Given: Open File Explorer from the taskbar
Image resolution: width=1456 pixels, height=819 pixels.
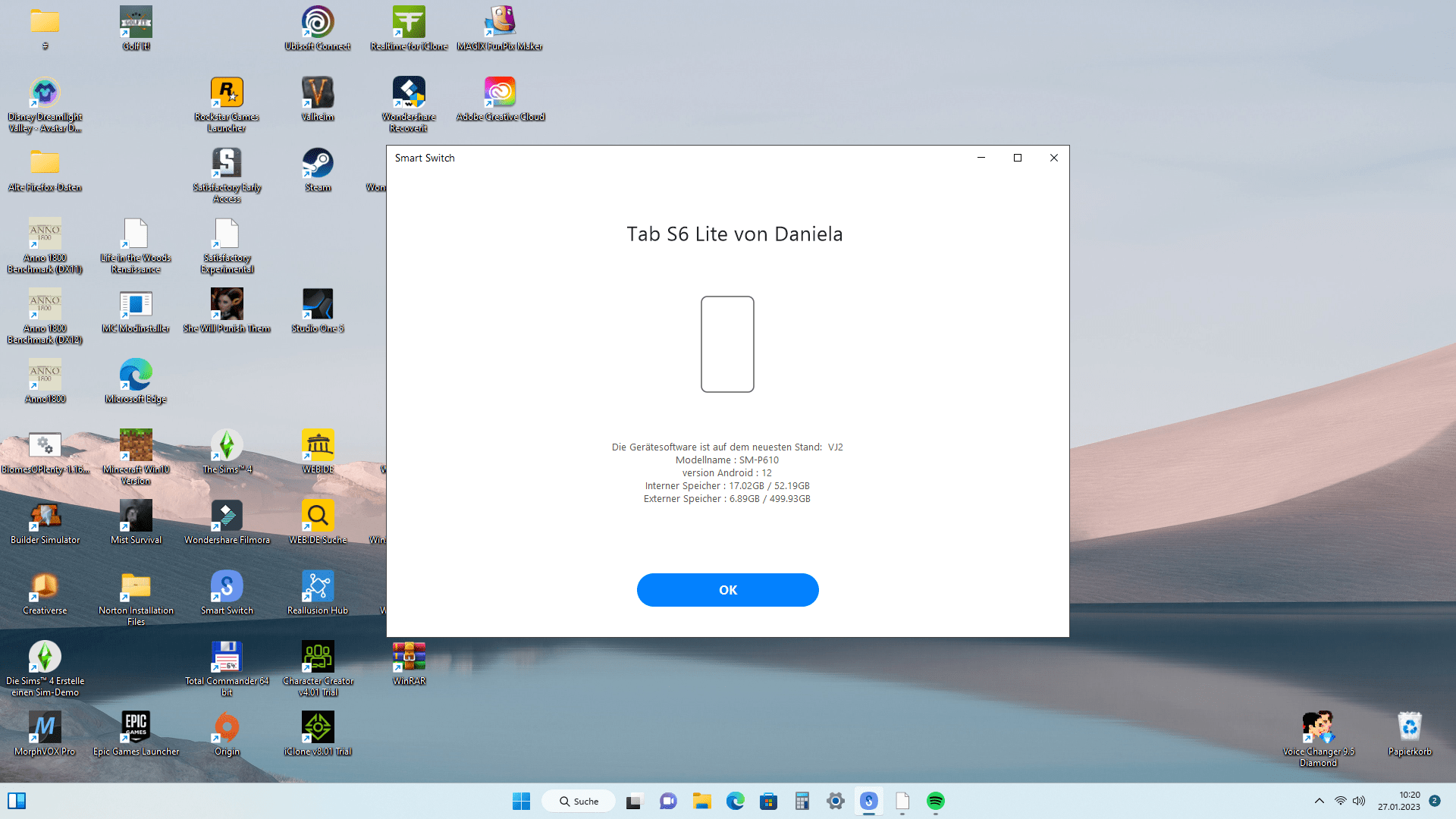Looking at the screenshot, I should (x=701, y=801).
